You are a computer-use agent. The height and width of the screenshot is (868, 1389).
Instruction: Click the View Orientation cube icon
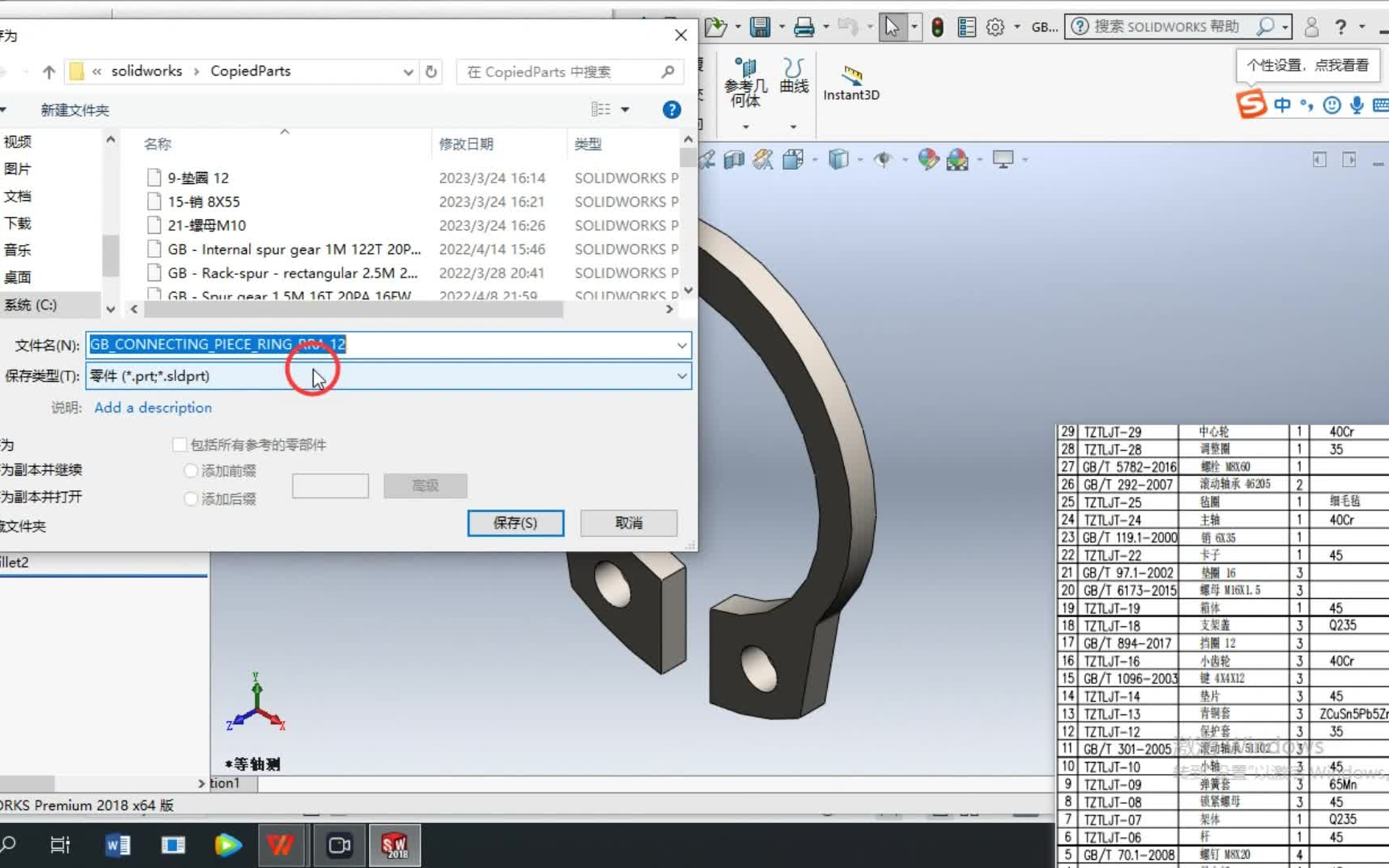(x=793, y=160)
